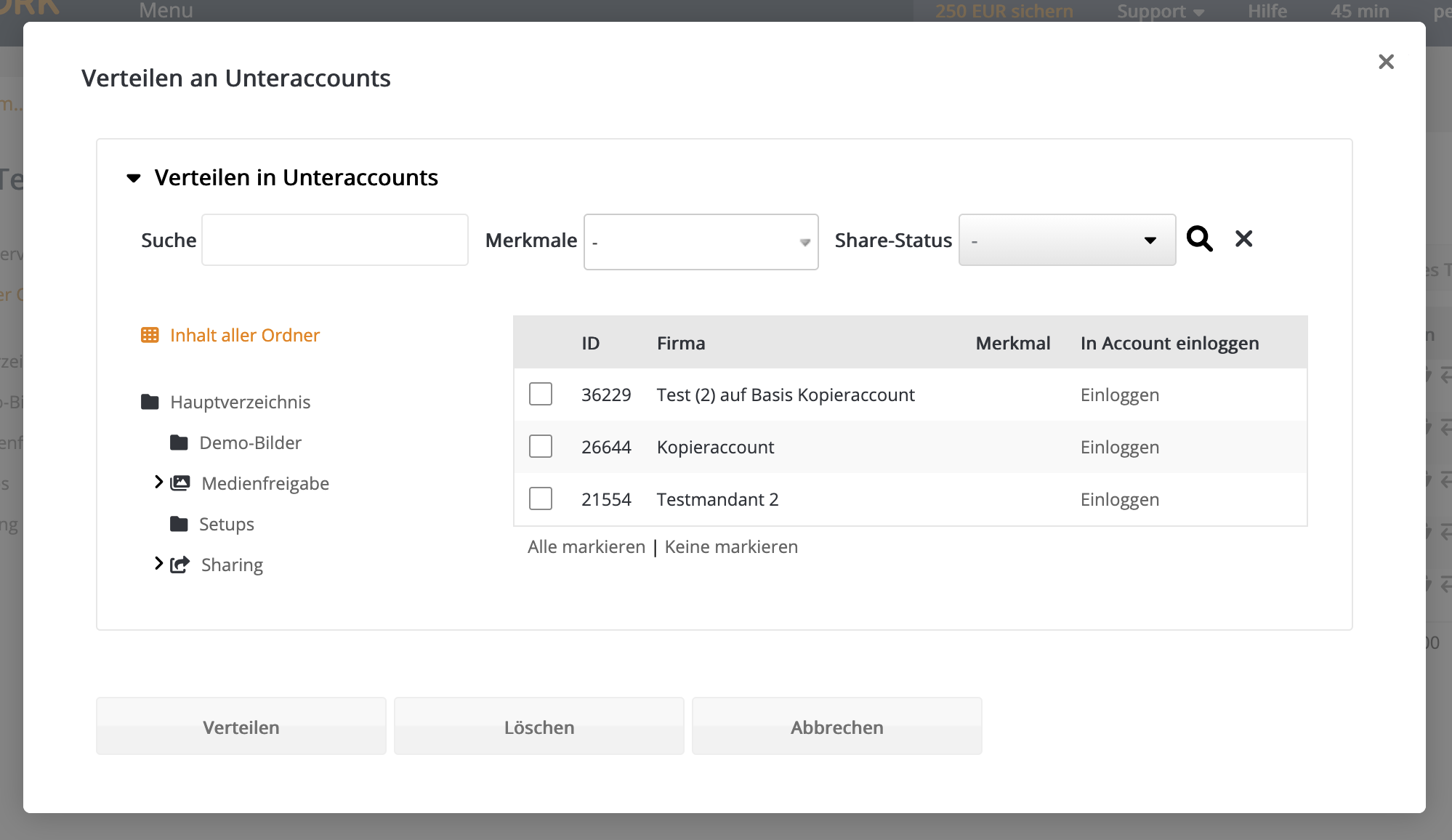1452x840 pixels.
Task: Collapse Verteilen in Unteraccounts section
Action: [134, 178]
